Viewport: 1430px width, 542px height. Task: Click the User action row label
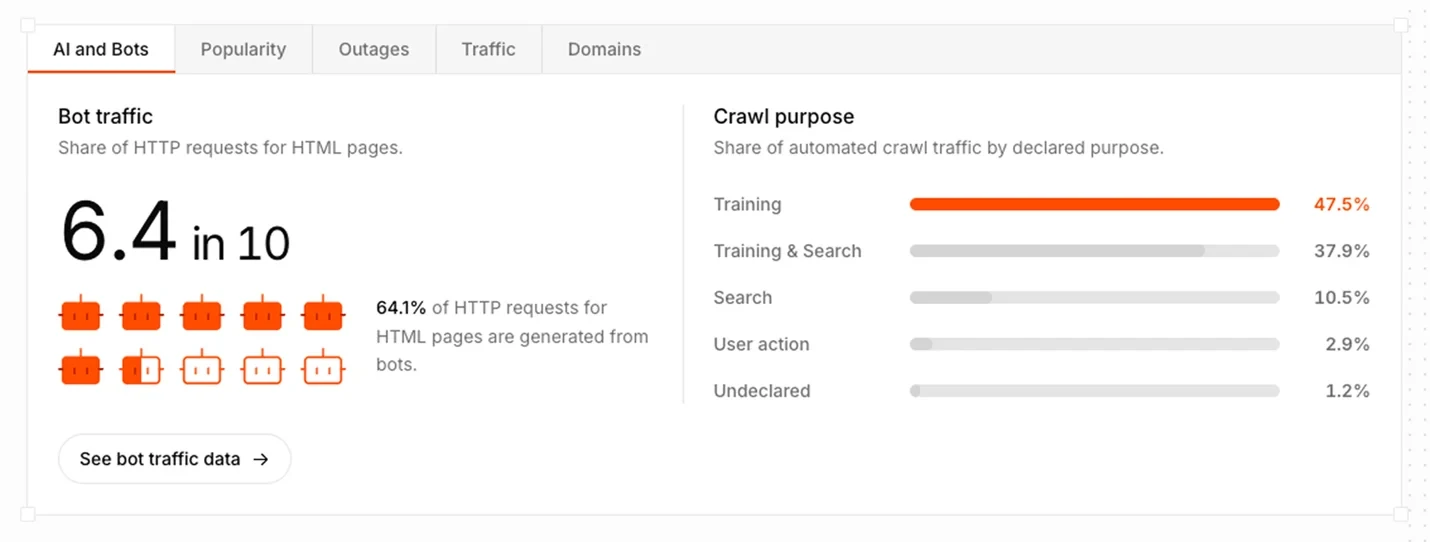pyautogui.click(x=761, y=344)
